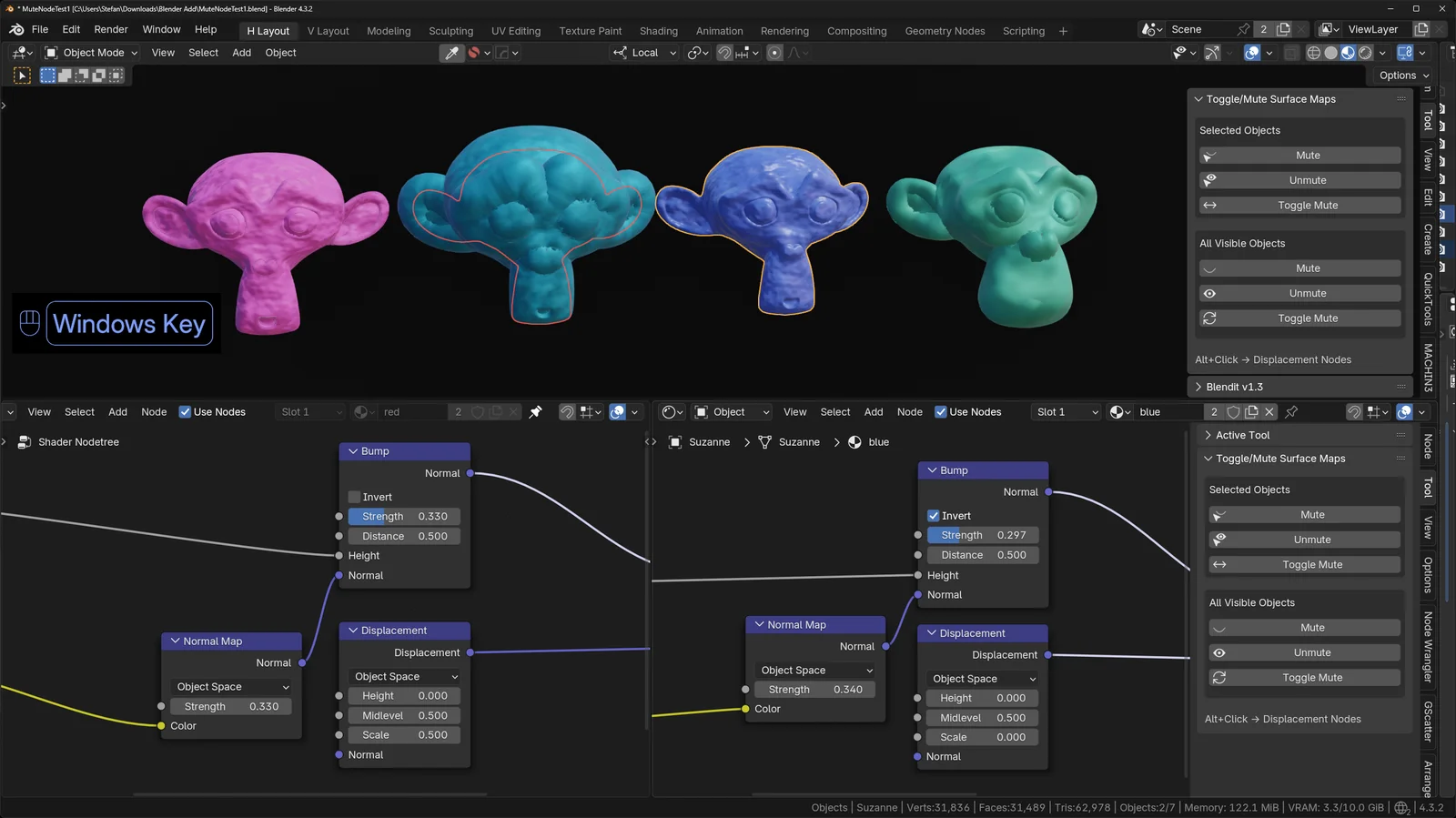1456x818 pixels.
Task: Adjust Strength 0.297 slider on right Bump node
Action: [984, 535]
